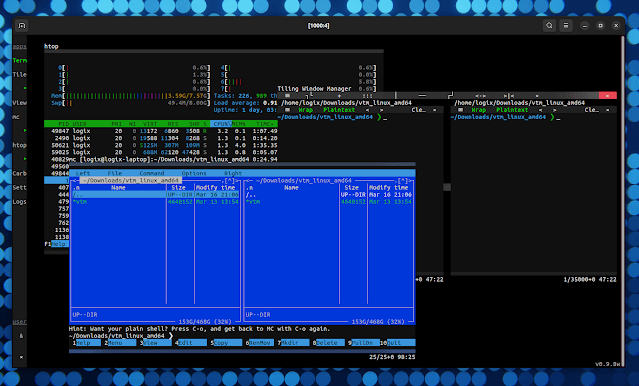The height and width of the screenshot is (386, 639).
Task: Expand the green arrow under mc in sidebar
Action: 25,130
